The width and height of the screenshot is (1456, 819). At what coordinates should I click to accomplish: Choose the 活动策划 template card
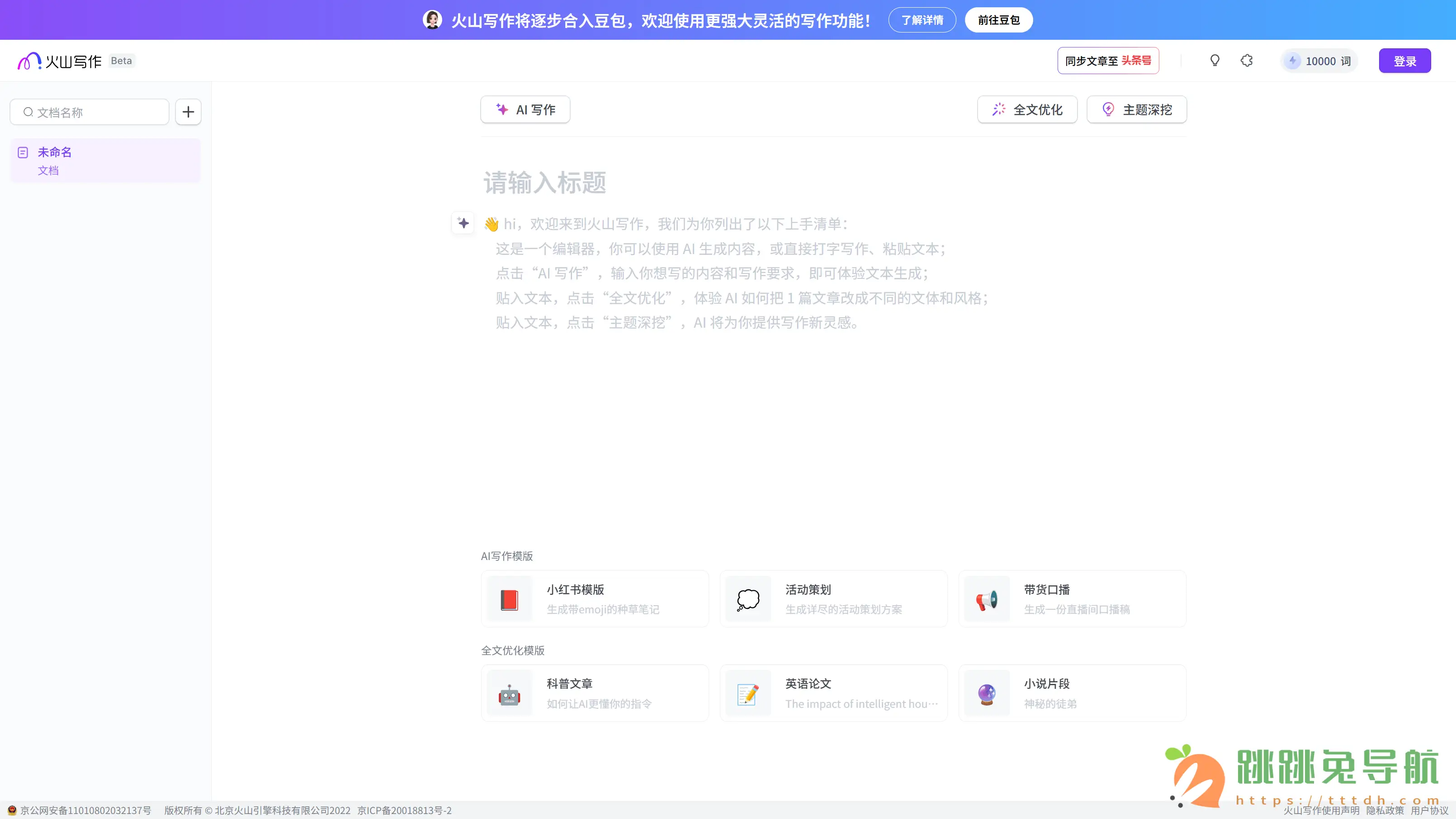[x=833, y=599]
